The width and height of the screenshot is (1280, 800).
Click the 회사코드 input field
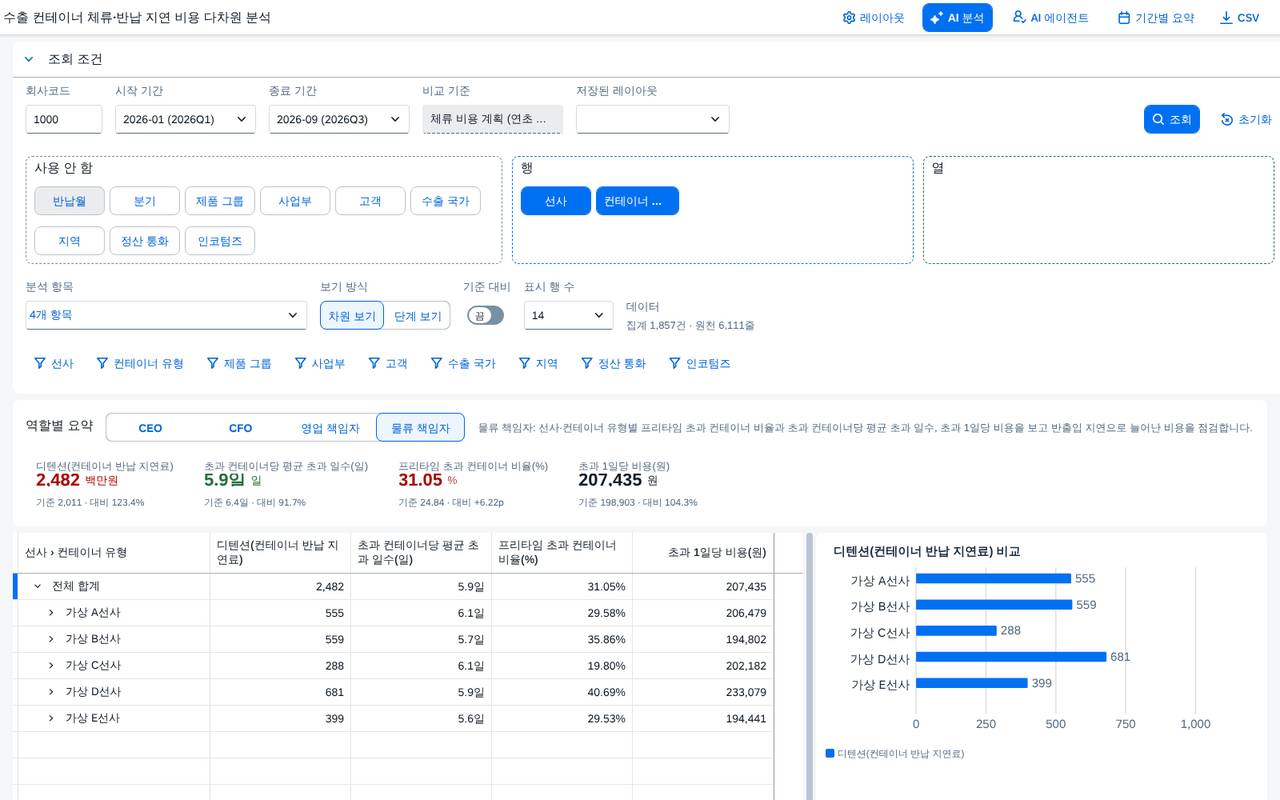tap(64, 119)
